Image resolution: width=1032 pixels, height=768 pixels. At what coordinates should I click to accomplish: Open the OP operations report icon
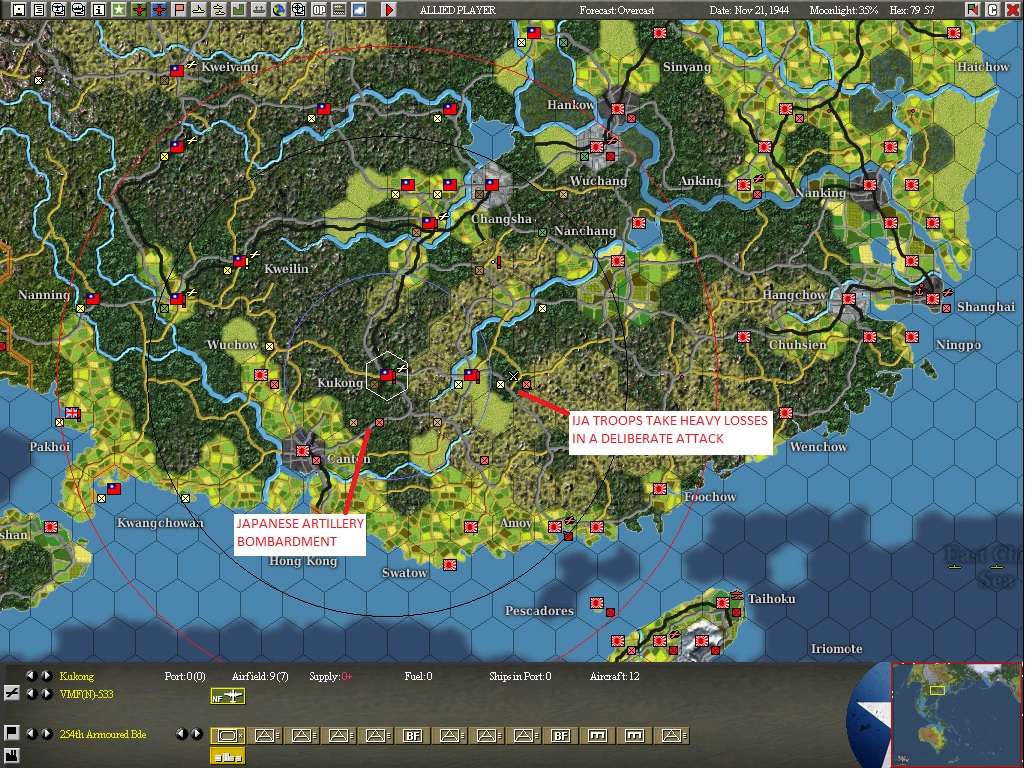[x=319, y=9]
